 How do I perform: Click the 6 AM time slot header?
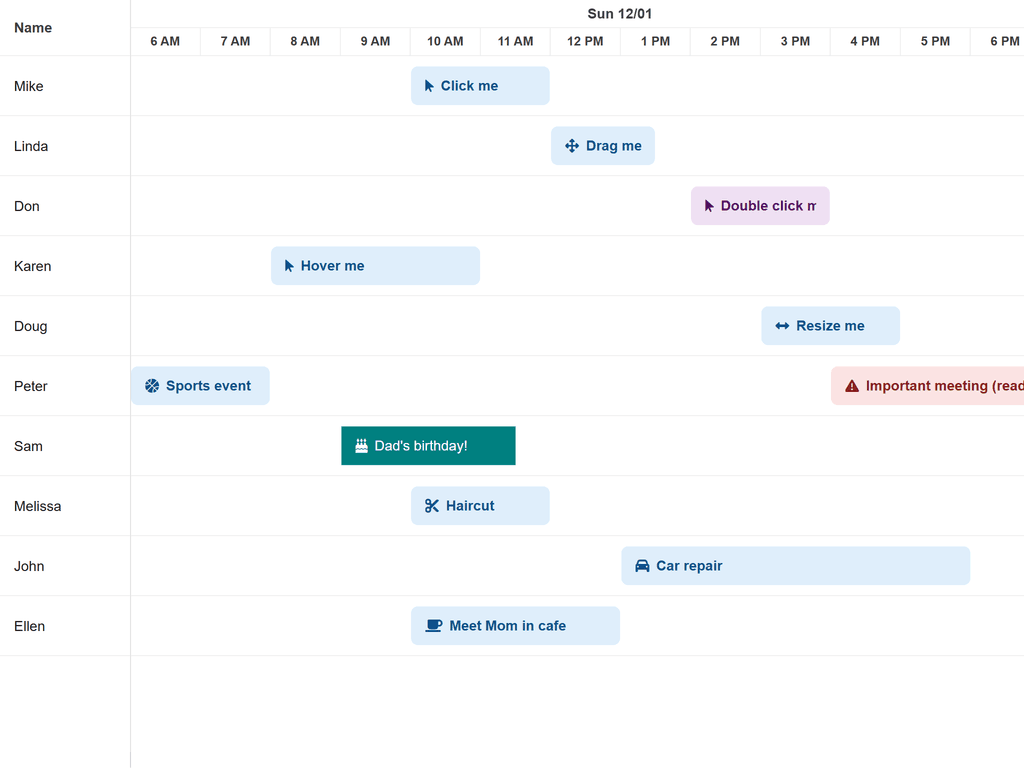[x=165, y=41]
